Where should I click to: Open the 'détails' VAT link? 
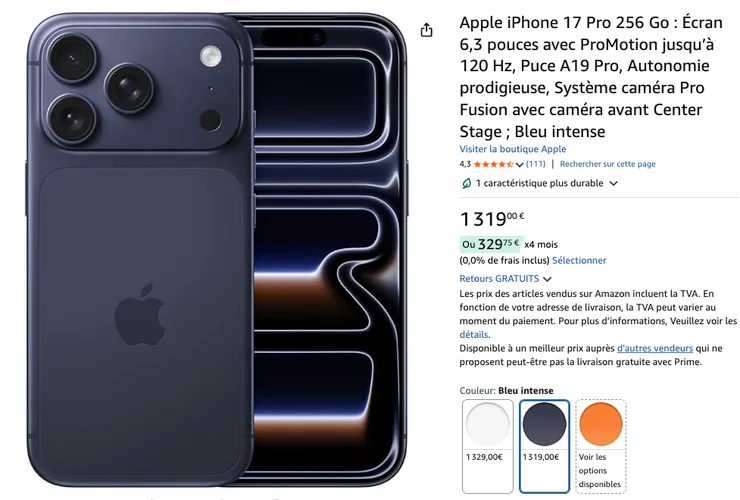[x=474, y=334]
